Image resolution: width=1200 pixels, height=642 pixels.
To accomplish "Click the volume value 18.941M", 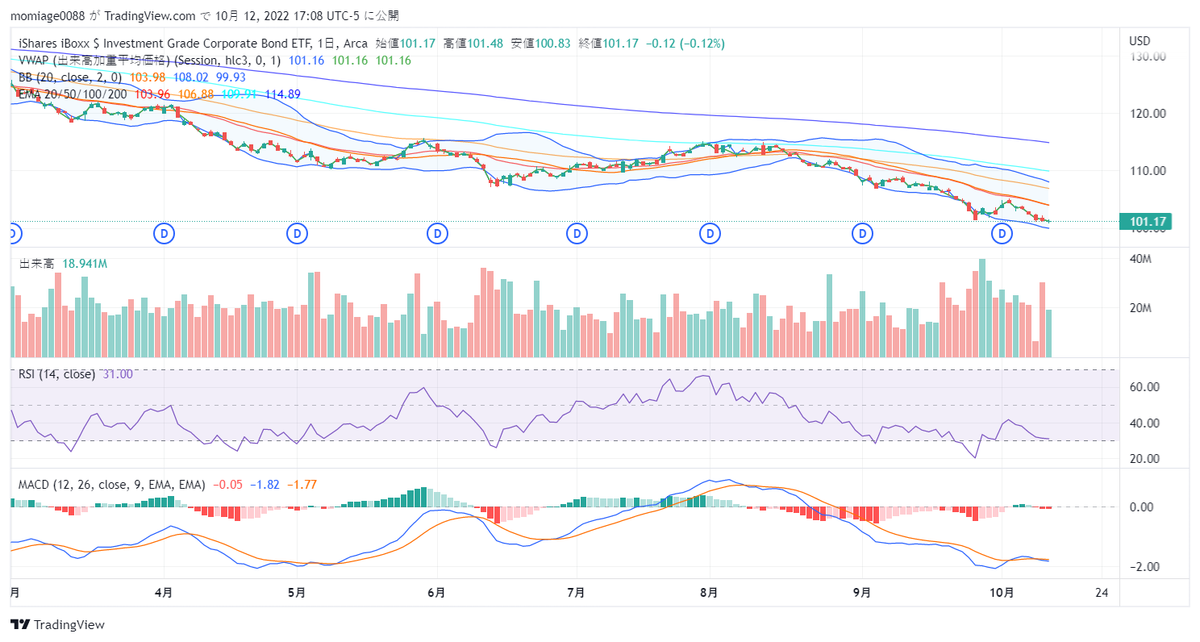I will point(84,264).
